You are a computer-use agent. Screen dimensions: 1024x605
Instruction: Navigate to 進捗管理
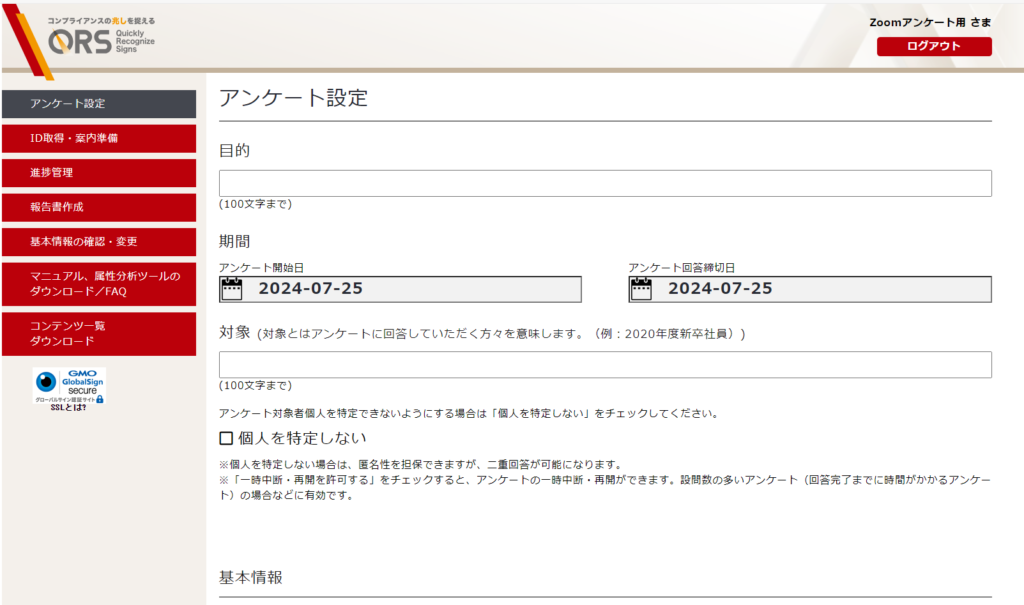pyautogui.click(x=99, y=172)
